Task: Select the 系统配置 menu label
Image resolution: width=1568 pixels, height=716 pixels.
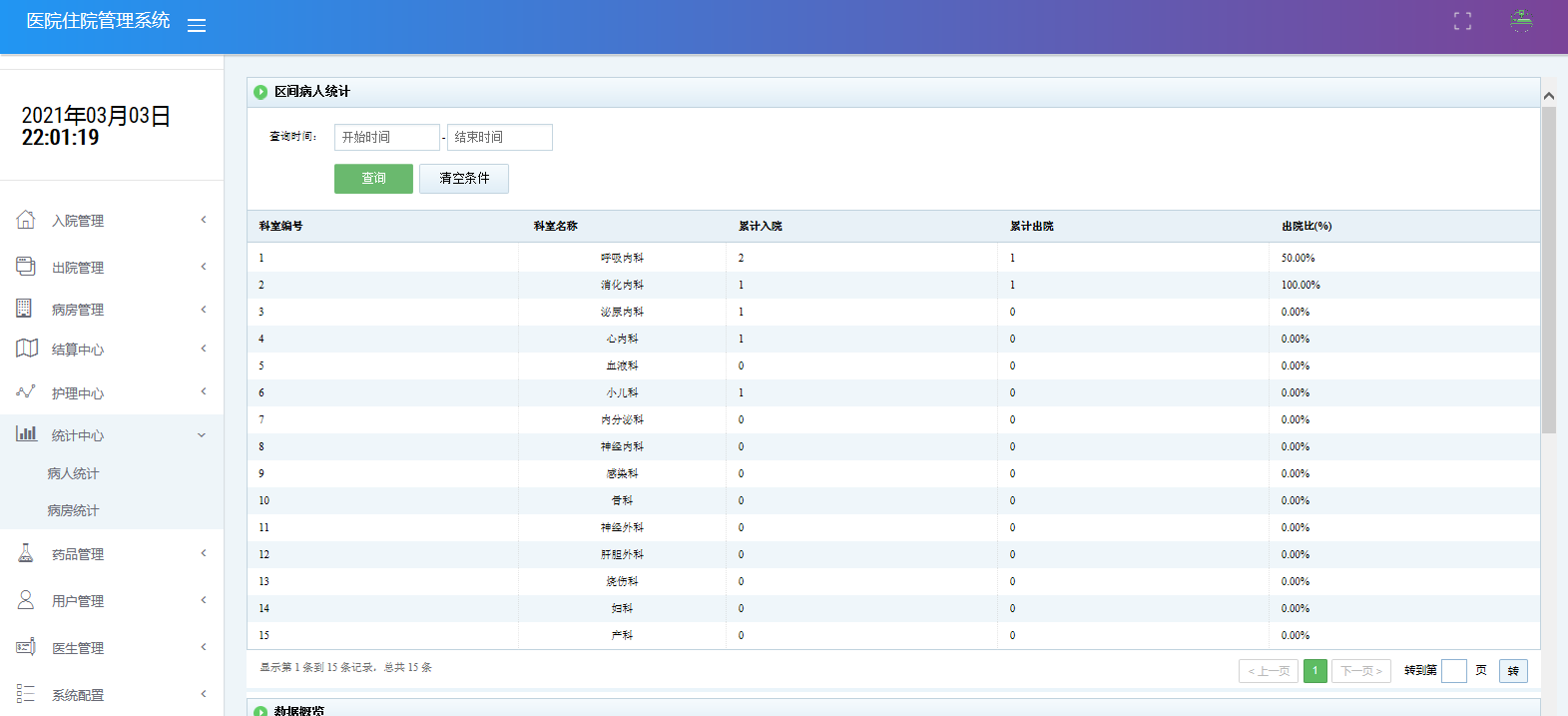Action: [78, 695]
